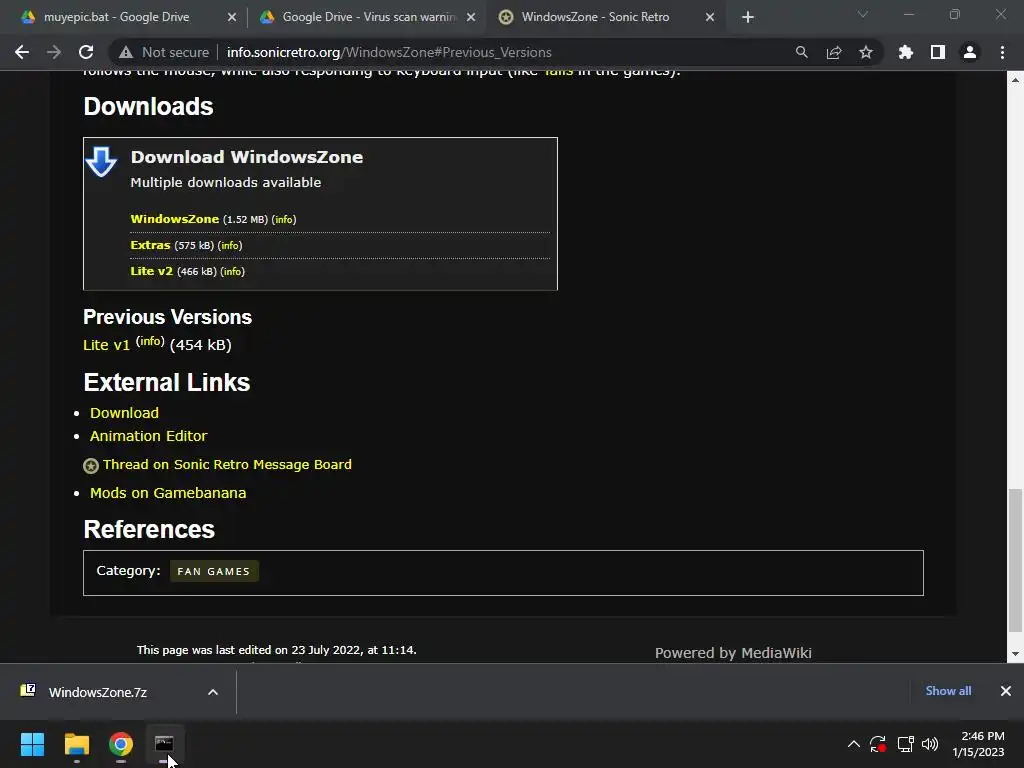
Task: Click the blue download arrow icon
Action: click(x=101, y=162)
